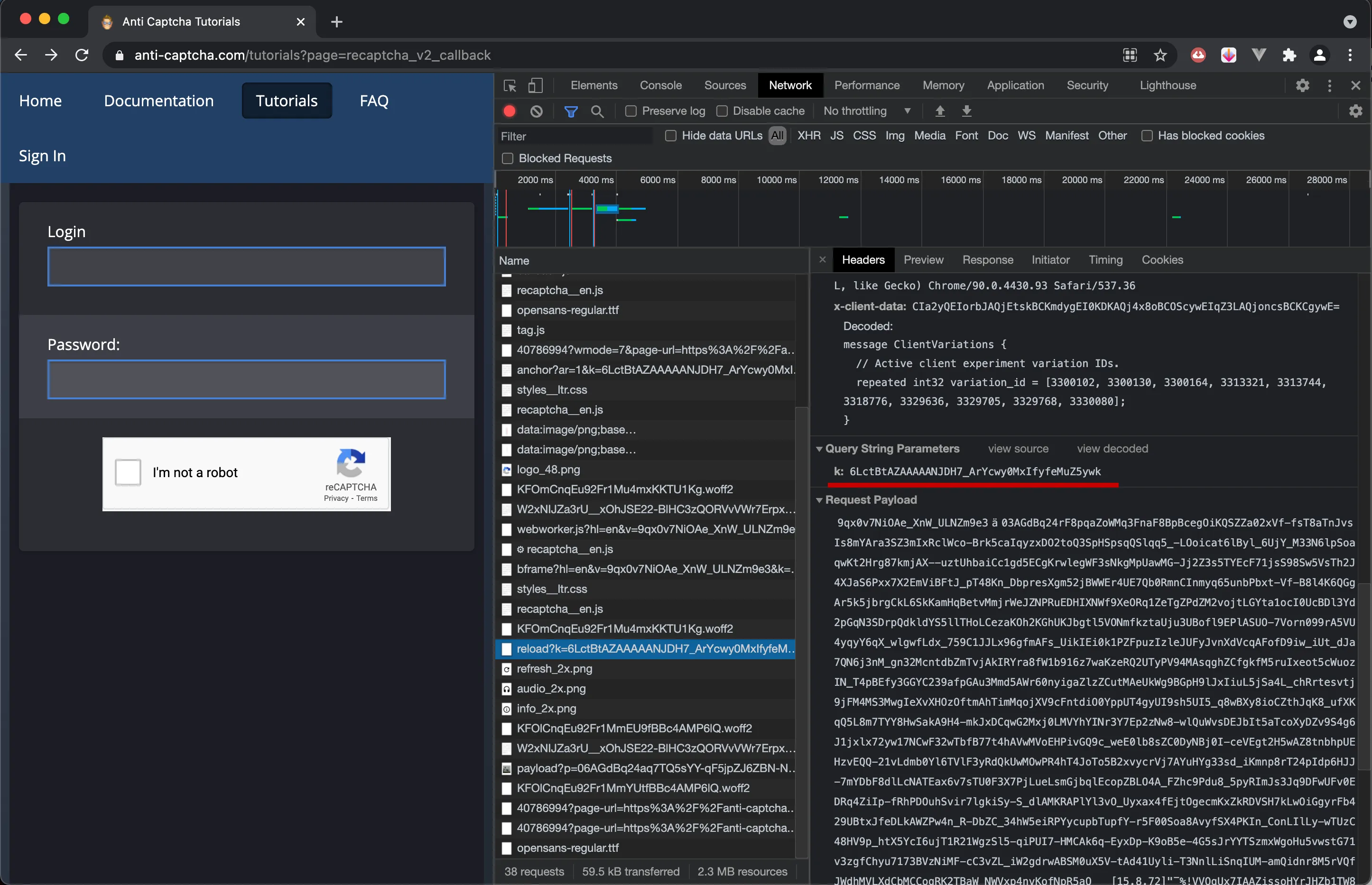Open the Documentation nav link
This screenshot has height=885, width=1372.
coord(158,101)
